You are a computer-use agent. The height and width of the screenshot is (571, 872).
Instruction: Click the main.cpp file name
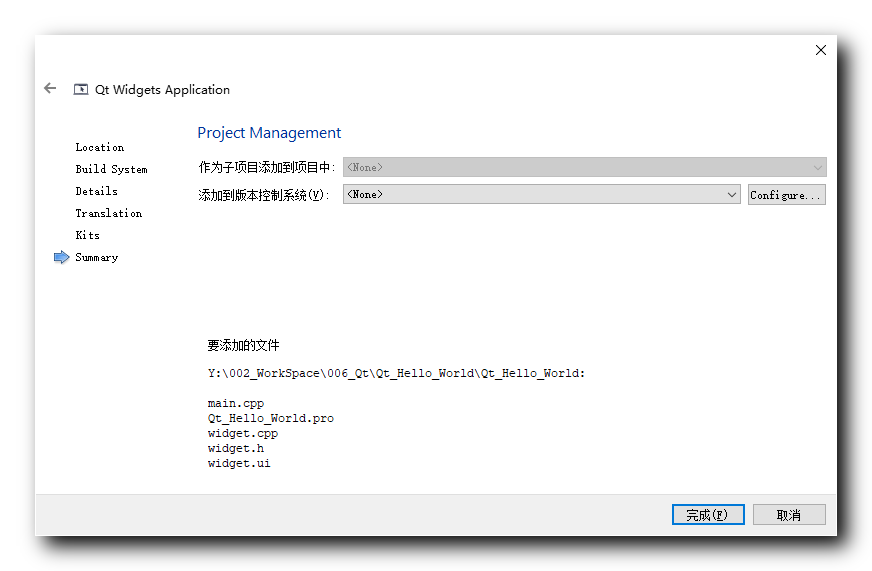236,403
